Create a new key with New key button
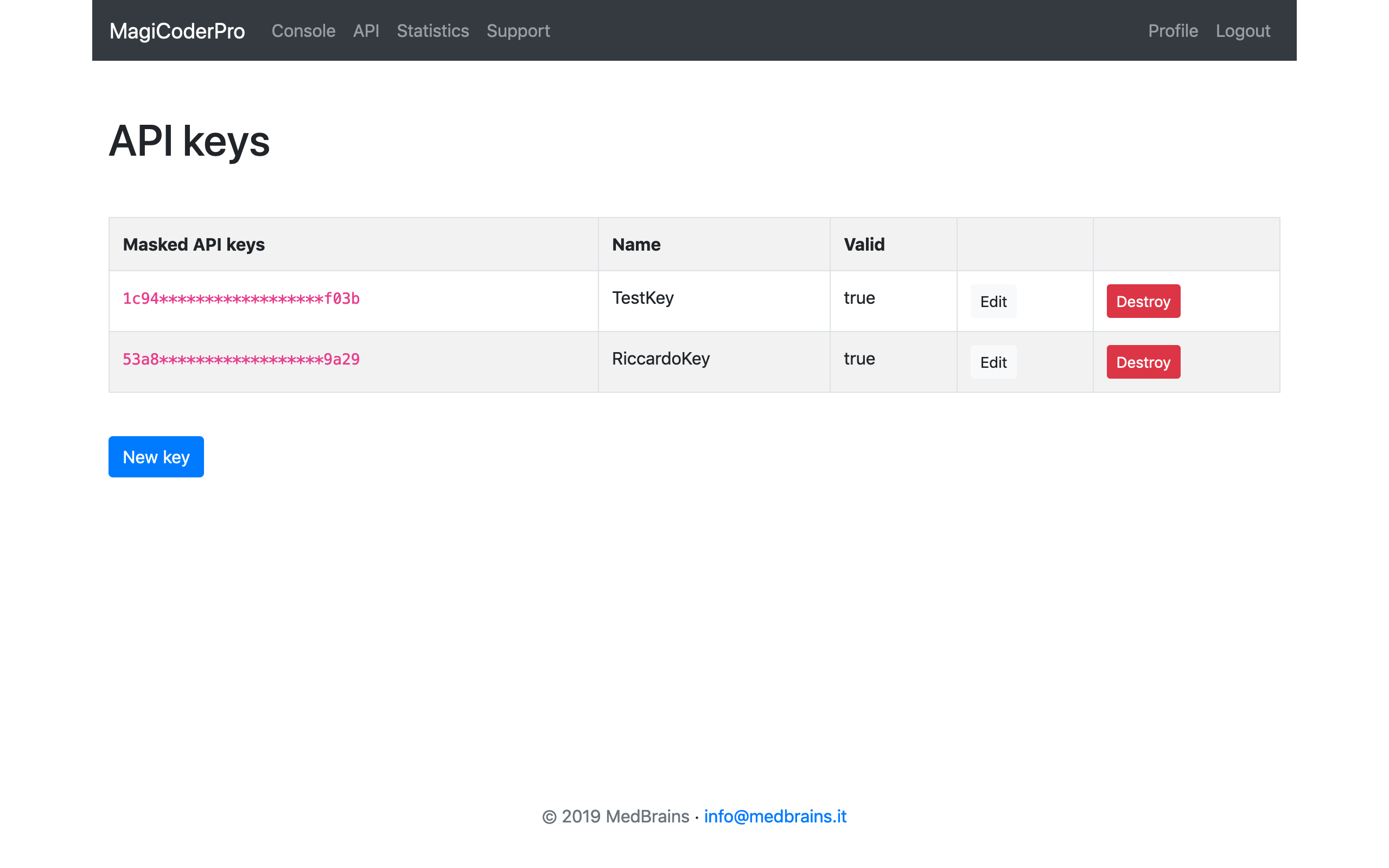Screen dimensions: 1389x868 click(156, 456)
